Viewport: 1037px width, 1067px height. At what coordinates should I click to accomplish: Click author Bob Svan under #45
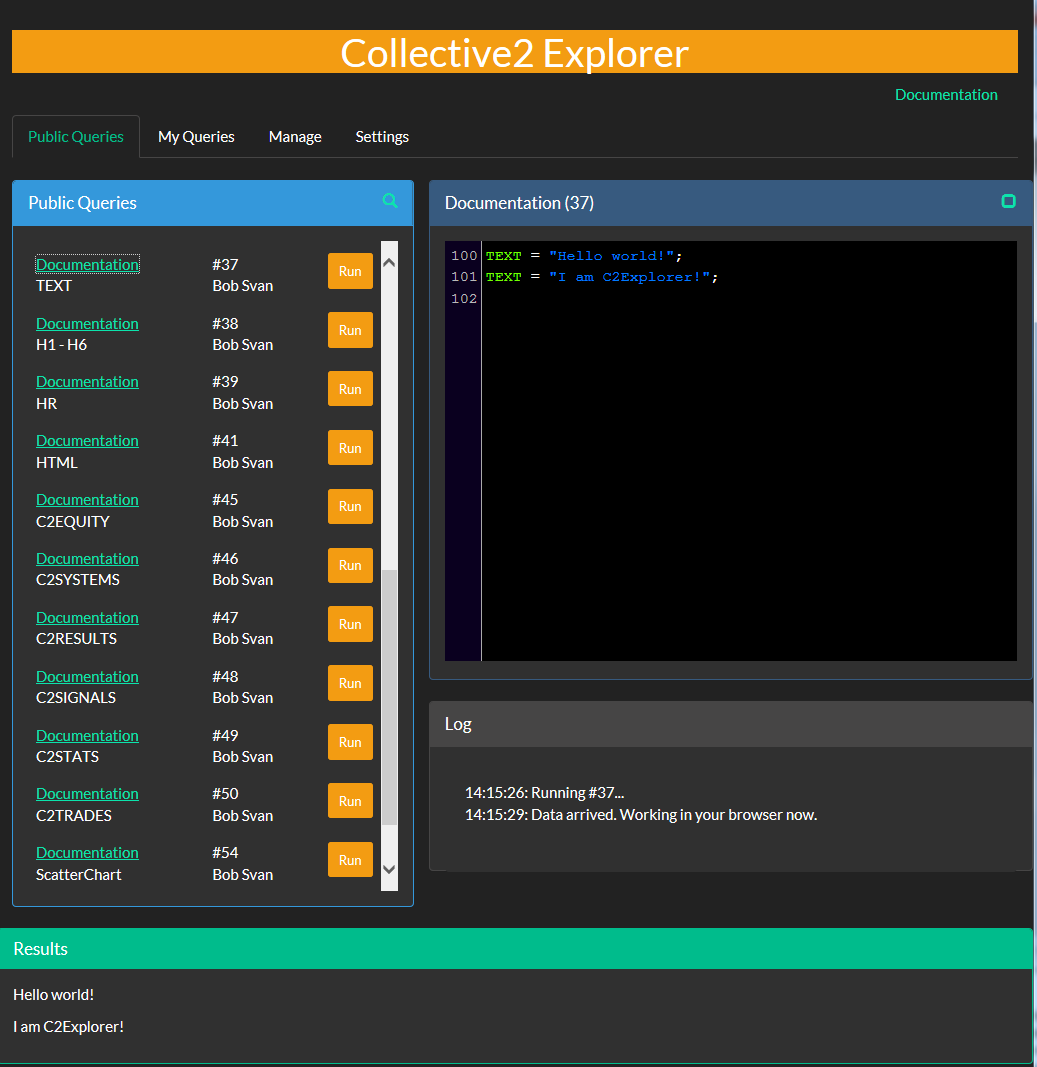point(243,522)
